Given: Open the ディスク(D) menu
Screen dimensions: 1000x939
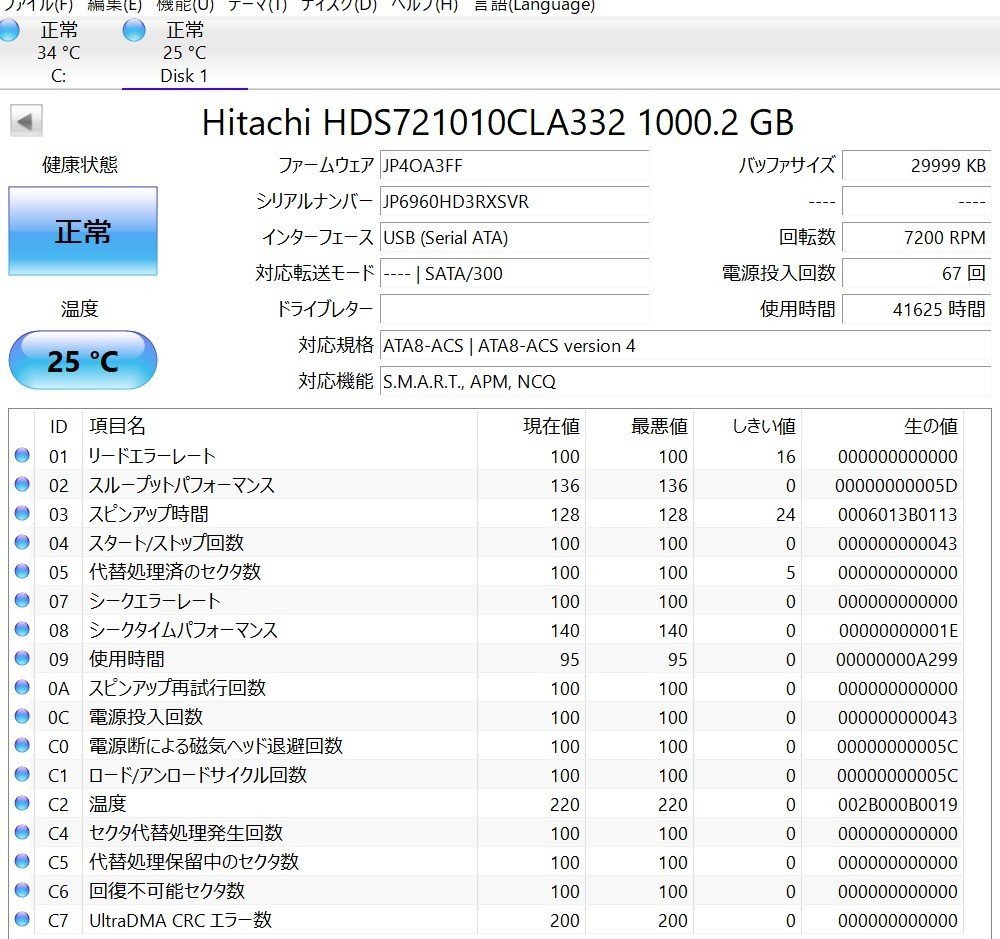Looking at the screenshot, I should tap(338, 6).
